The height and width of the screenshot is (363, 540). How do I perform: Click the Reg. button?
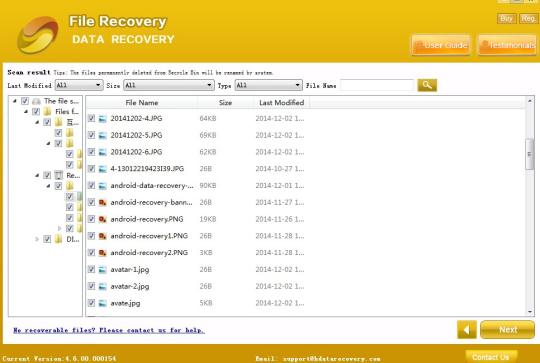pos(528,19)
